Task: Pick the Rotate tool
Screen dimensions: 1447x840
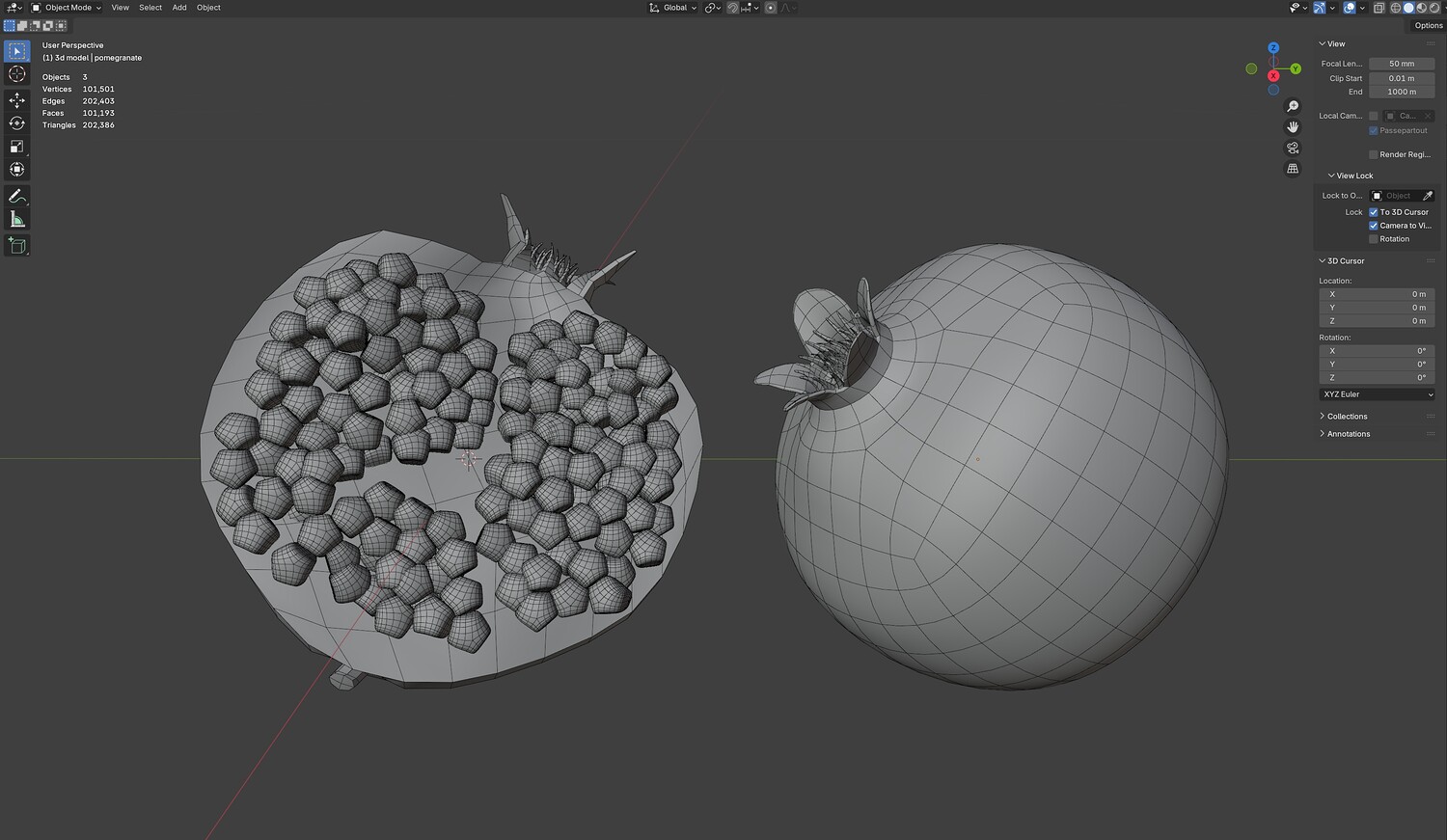Action: pos(17,123)
